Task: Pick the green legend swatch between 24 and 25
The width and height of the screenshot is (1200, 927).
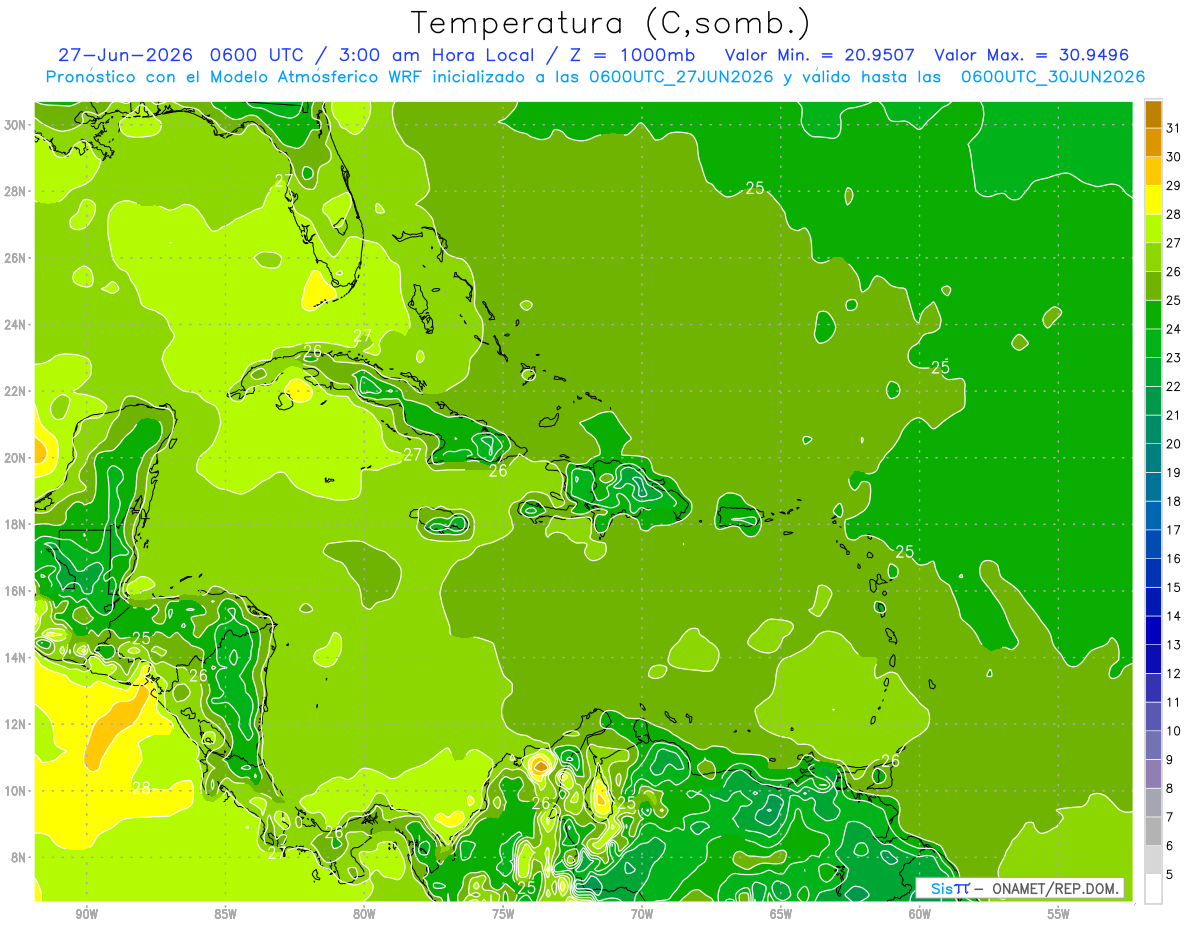Action: (1153, 315)
